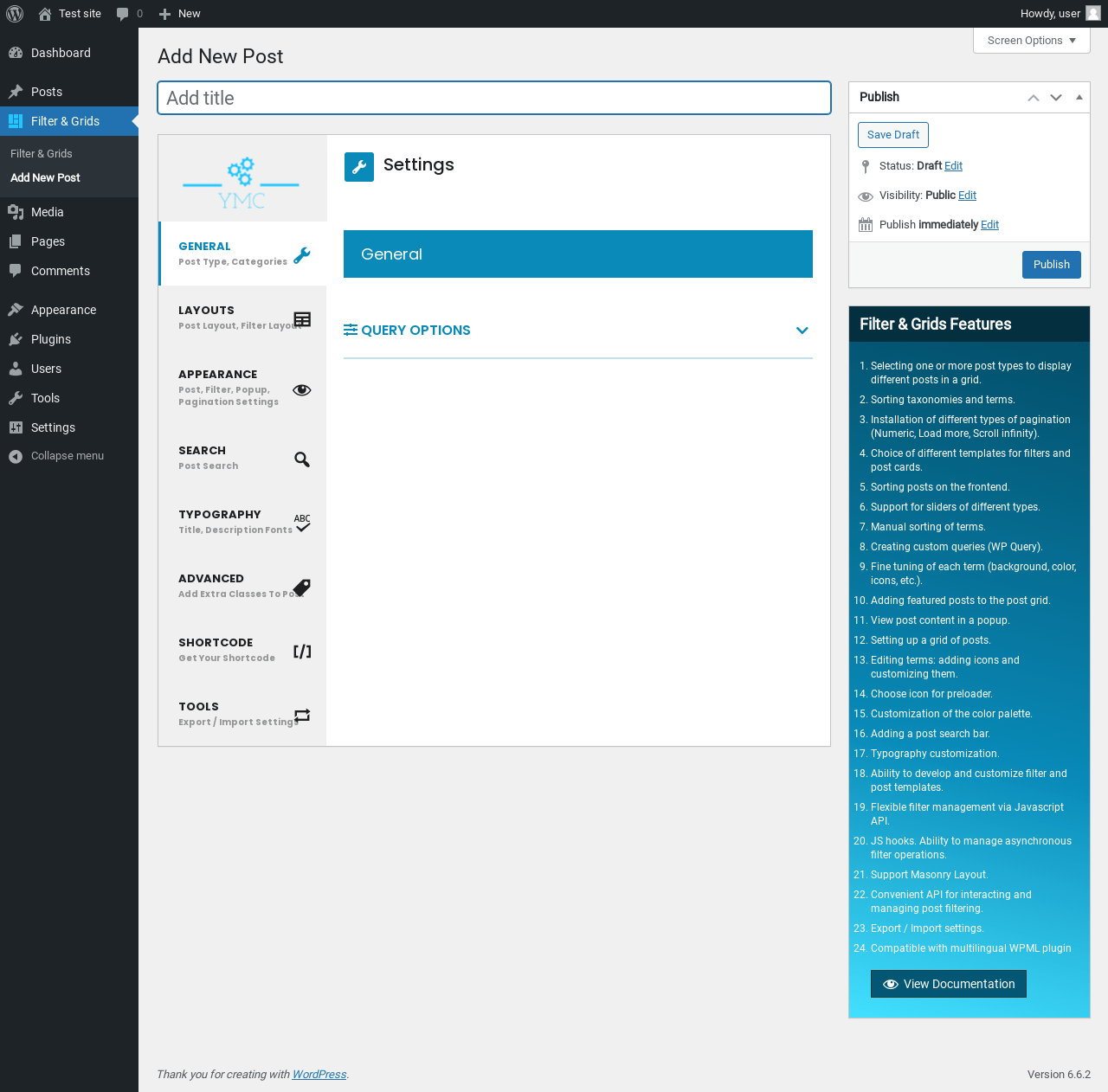The width and height of the screenshot is (1108, 1092).
Task: Click the Appearance paintbrush icon
Action: point(16,310)
